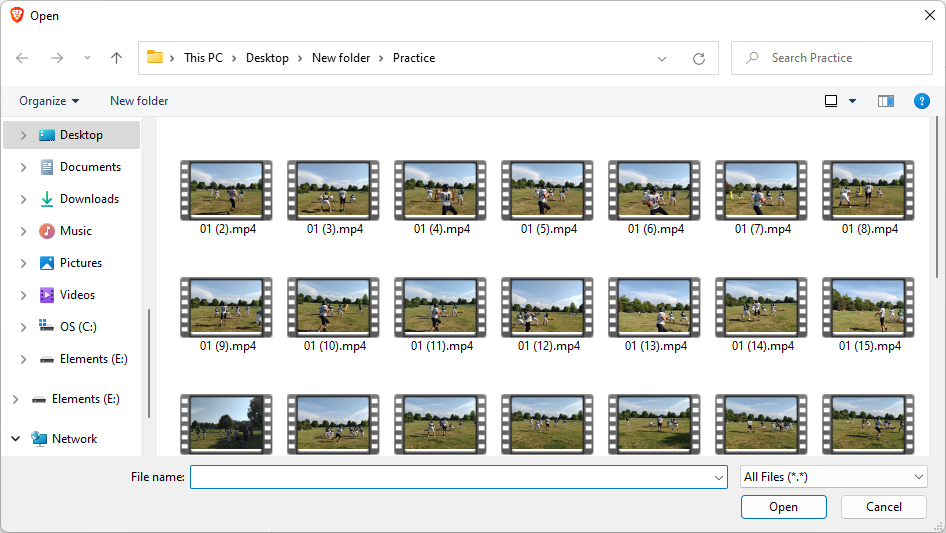Click the Cancel button

[x=884, y=507]
